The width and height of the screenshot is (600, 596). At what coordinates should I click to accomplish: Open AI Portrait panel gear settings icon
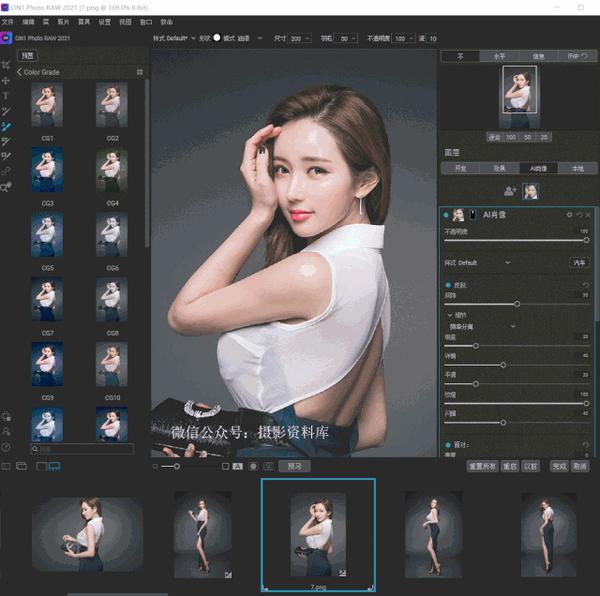(569, 215)
